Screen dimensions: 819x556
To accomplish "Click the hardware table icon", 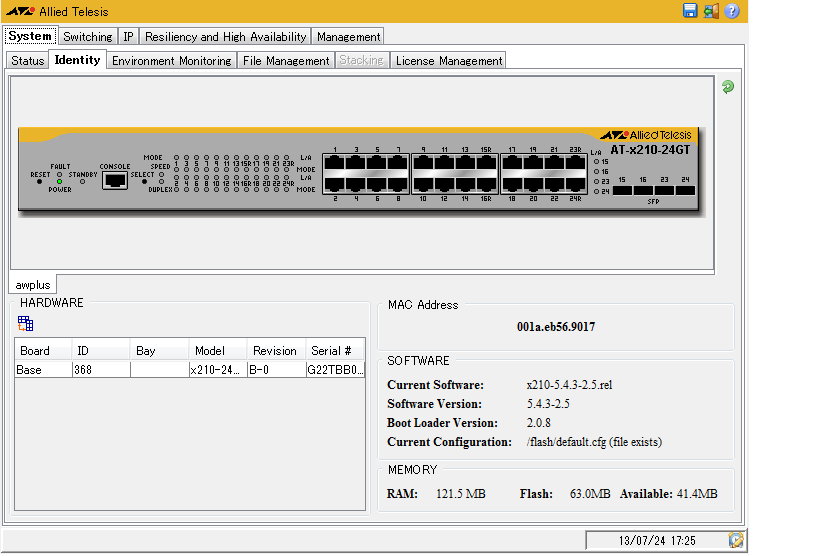I will tap(25, 323).
